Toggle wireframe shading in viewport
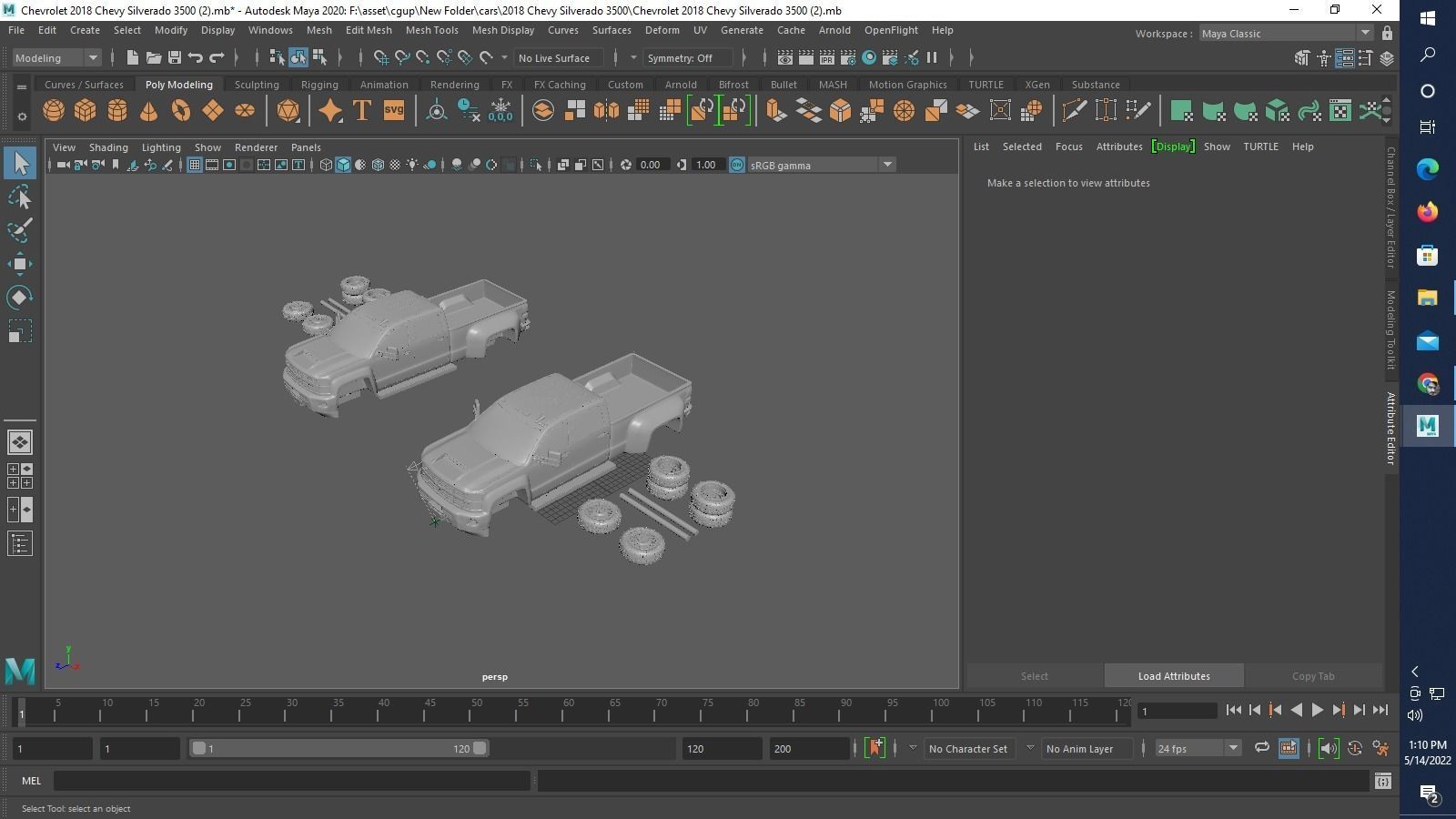 pos(326,165)
